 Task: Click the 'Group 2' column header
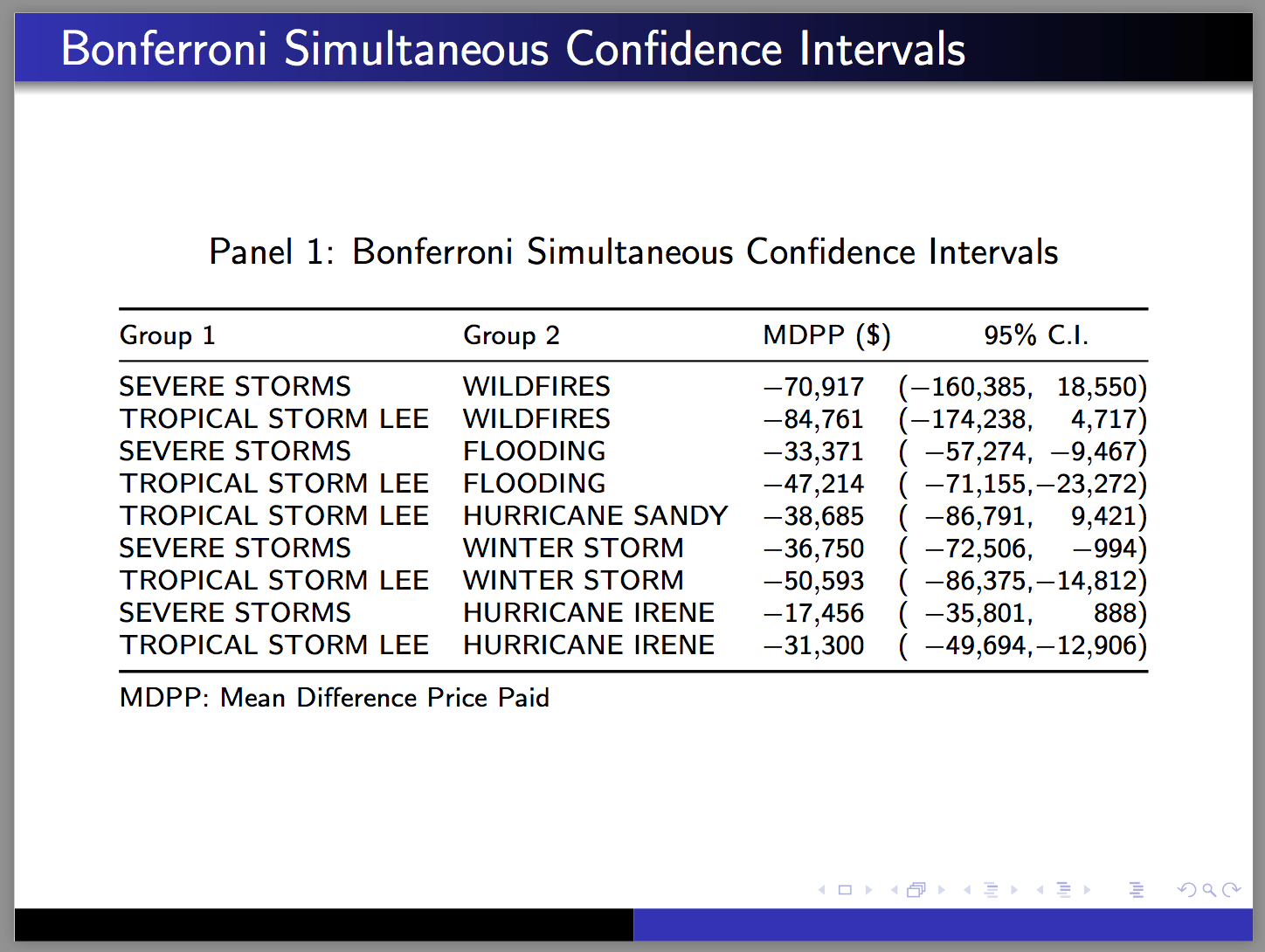[x=511, y=335]
